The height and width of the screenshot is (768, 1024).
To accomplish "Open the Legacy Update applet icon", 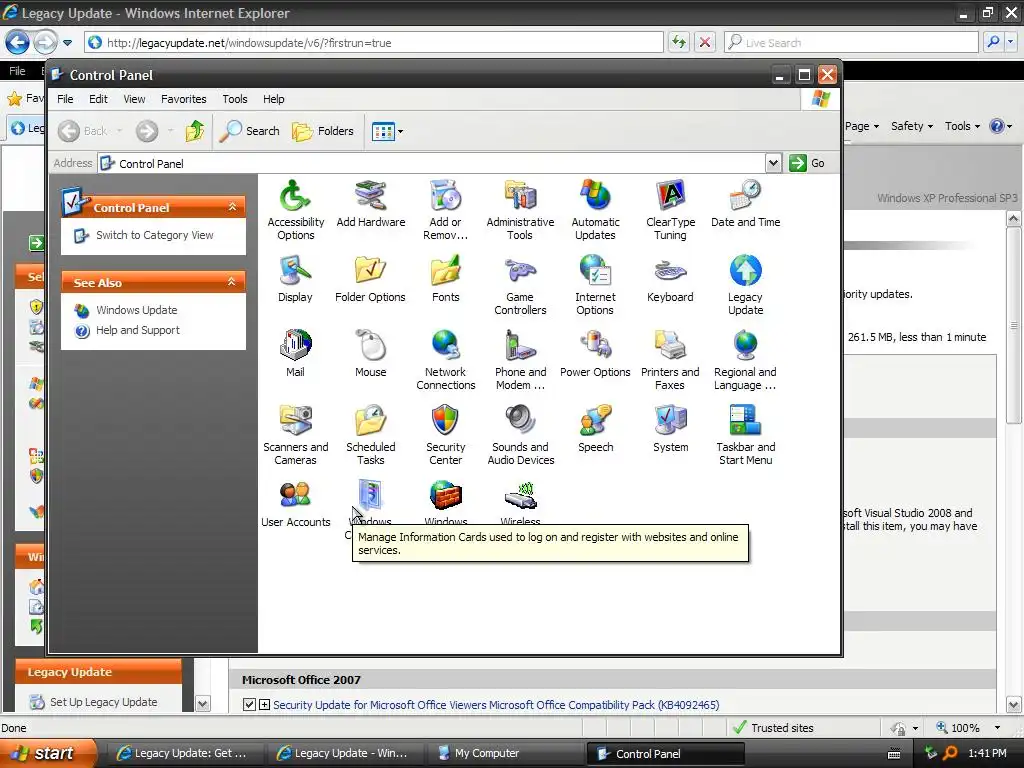I will coord(745,284).
